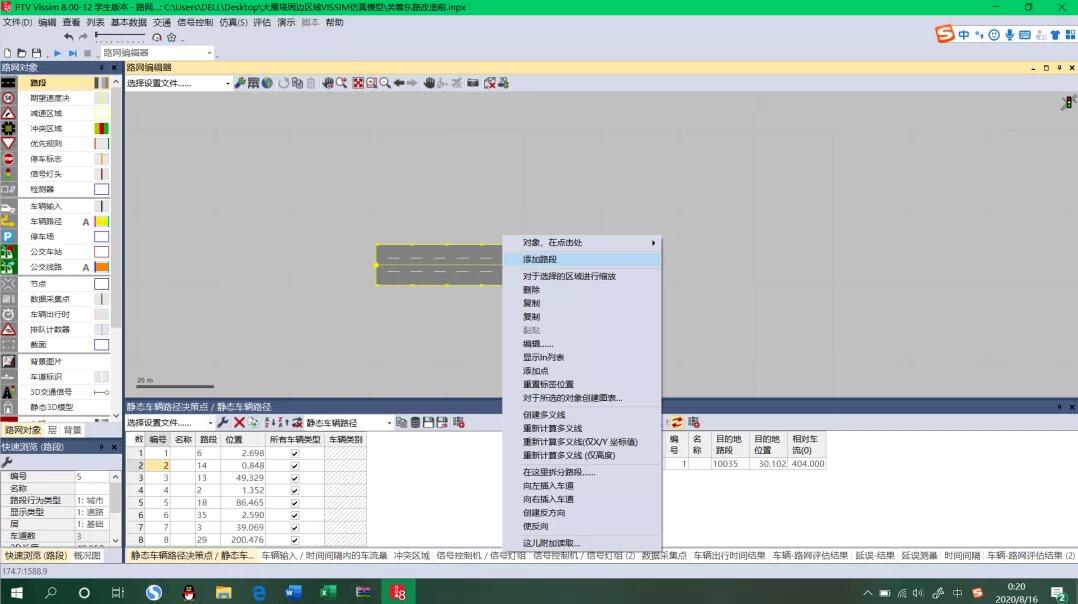Screen dimensions: 1078x604
Task: Switch to 冲突区域 list tab
Action: pyautogui.click(x=412, y=555)
